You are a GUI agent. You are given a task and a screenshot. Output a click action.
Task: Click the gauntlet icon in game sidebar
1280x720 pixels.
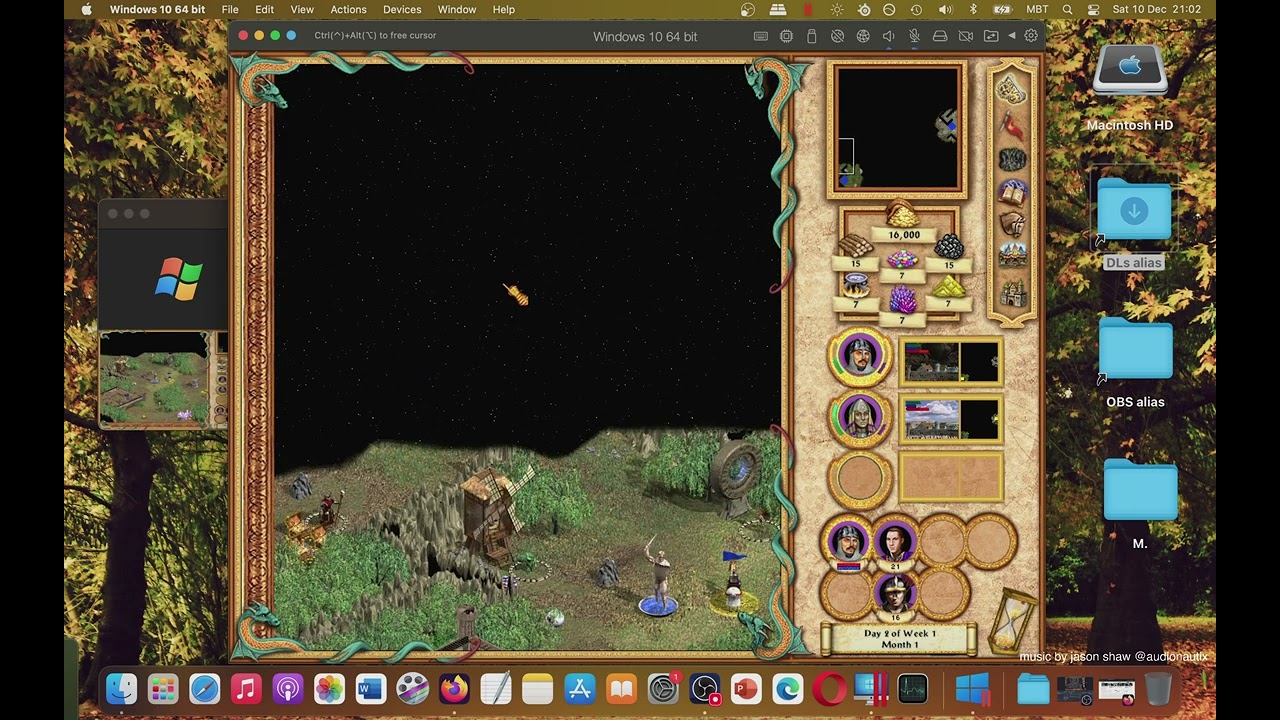coord(1012,223)
